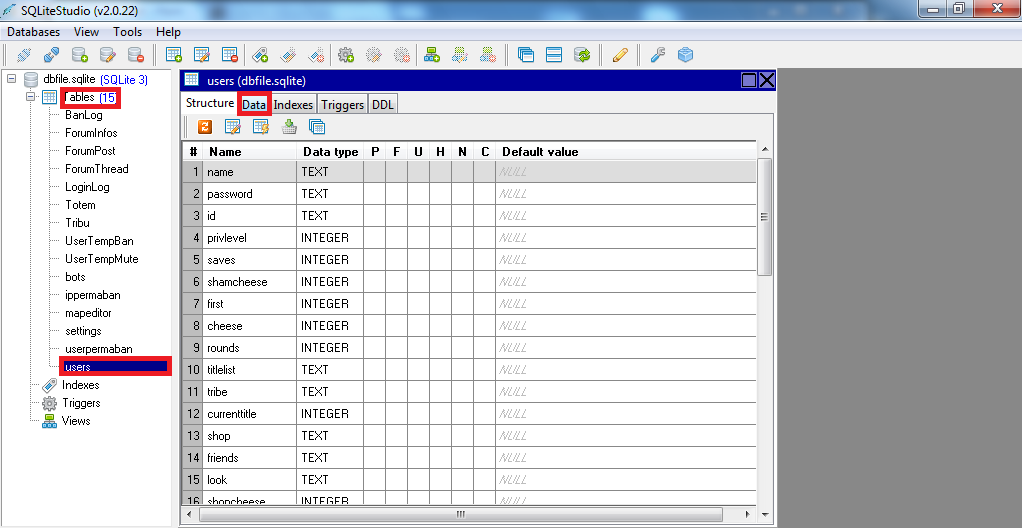Open the View menu
The image size is (1022, 528).
87,32
